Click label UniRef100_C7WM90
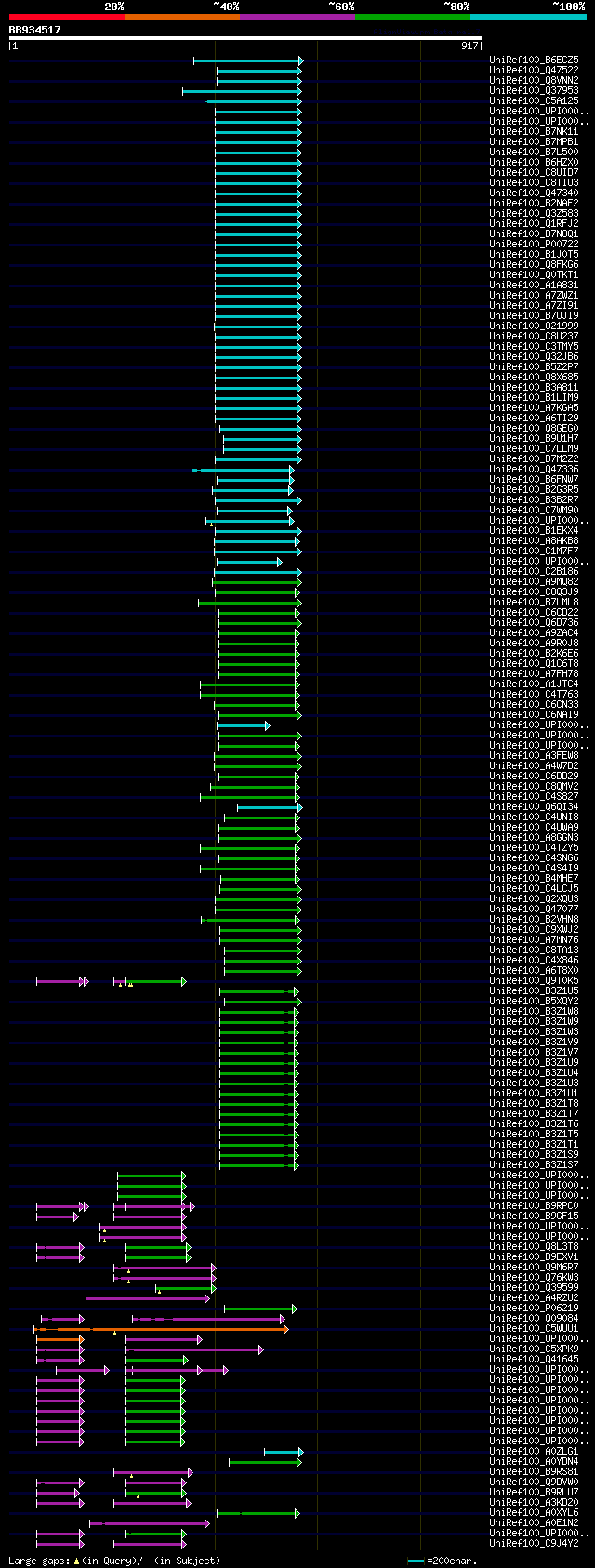This screenshot has width=595, height=1568. (x=534, y=511)
